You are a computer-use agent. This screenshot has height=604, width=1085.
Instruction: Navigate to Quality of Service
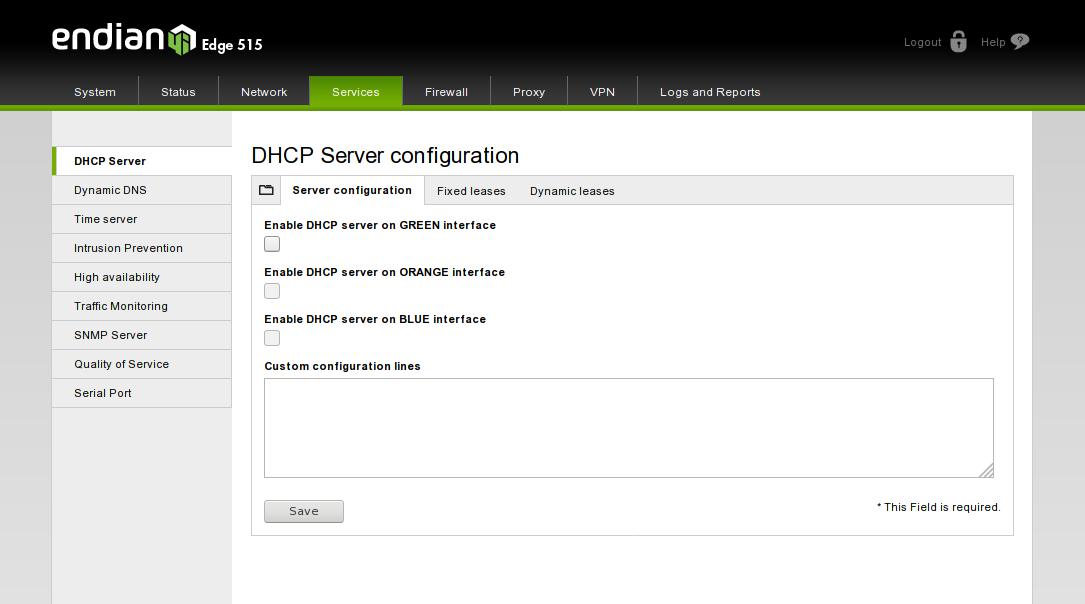tap(121, 364)
